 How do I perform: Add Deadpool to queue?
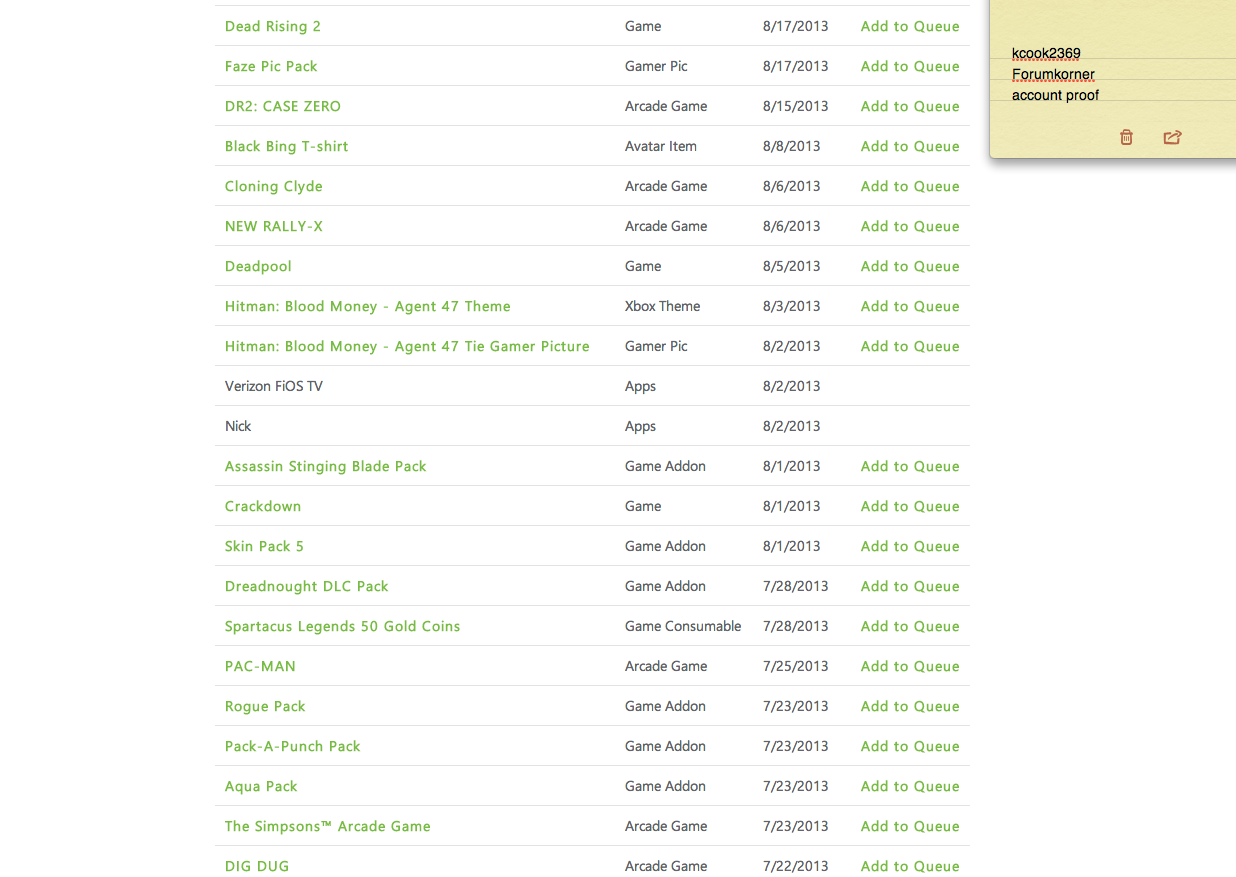[910, 266]
